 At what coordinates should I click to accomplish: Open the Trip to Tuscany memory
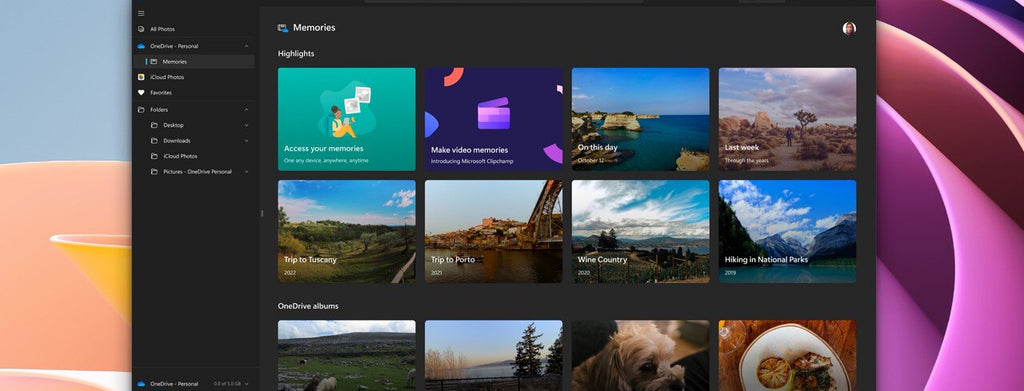[x=347, y=232]
